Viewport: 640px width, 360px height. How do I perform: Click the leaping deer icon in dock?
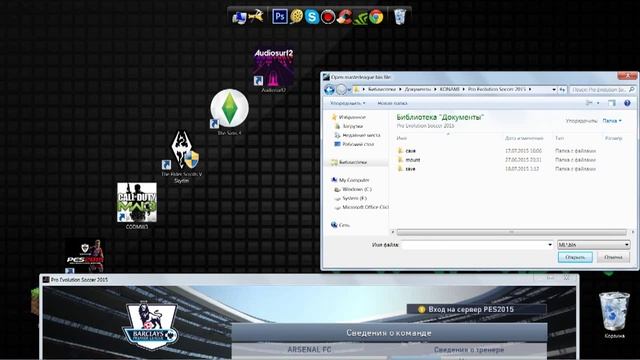256,17
